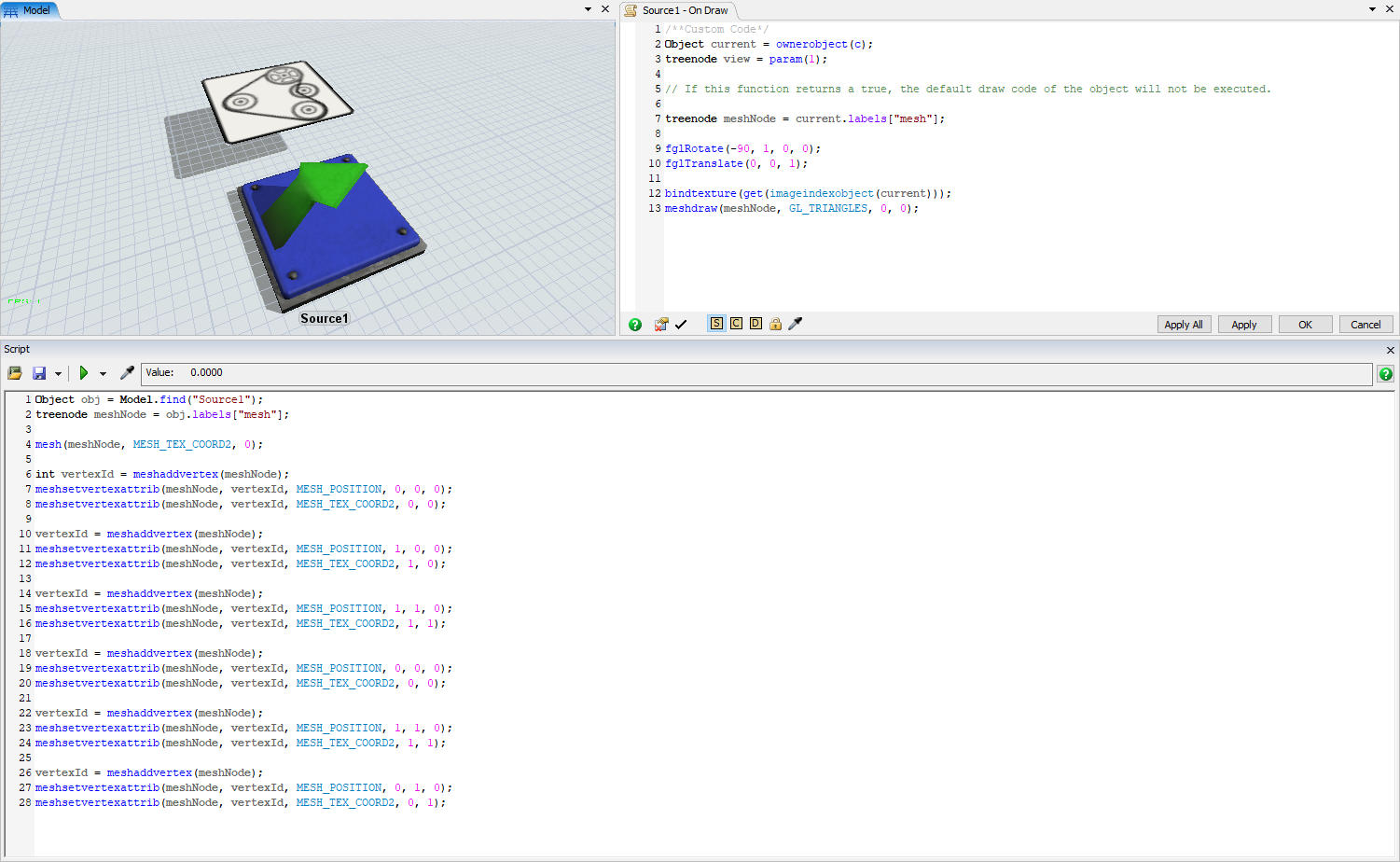Click the lock icon in code editor toolbar
The width and height of the screenshot is (1400, 862).
click(775, 325)
